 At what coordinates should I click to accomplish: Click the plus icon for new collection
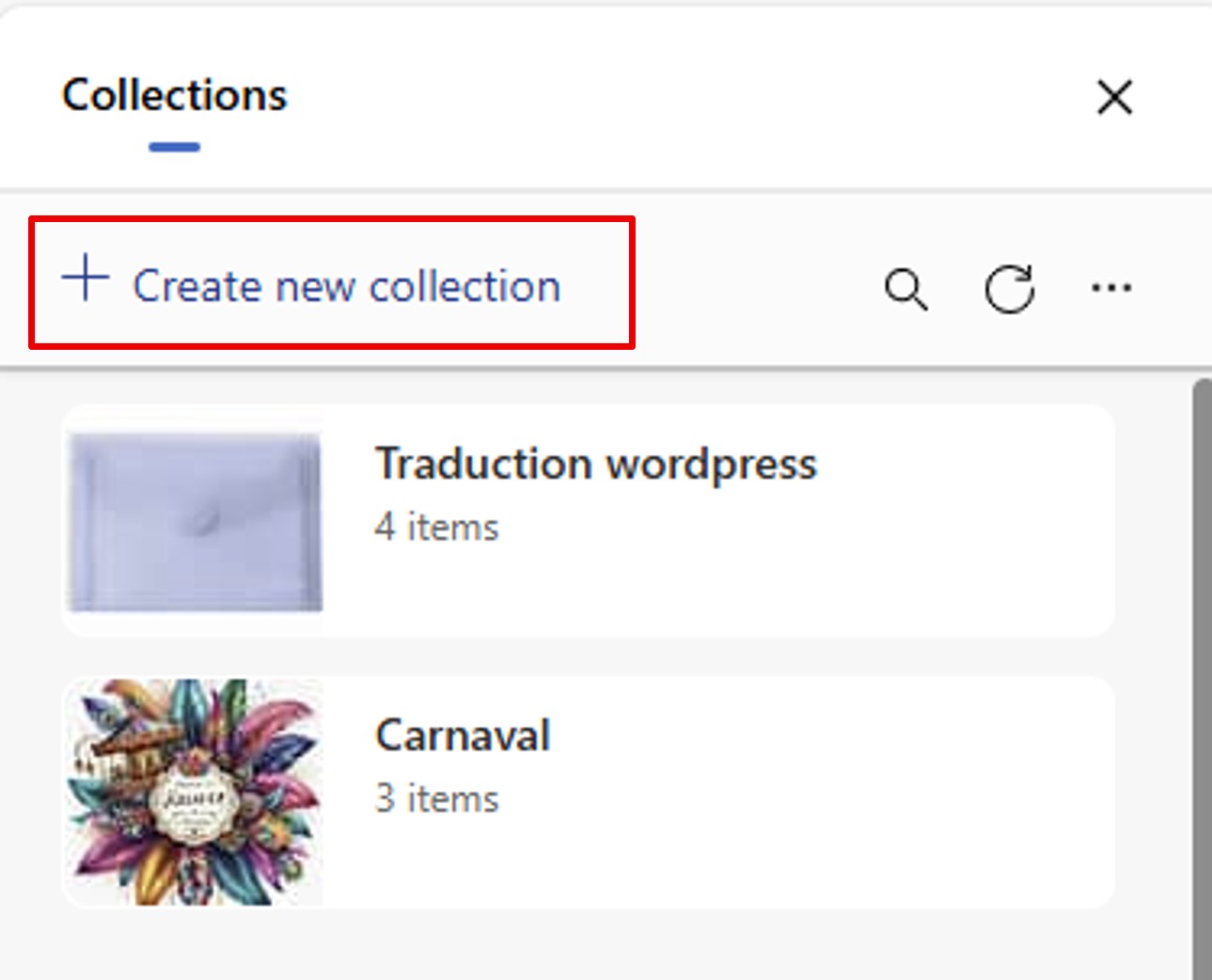click(86, 278)
